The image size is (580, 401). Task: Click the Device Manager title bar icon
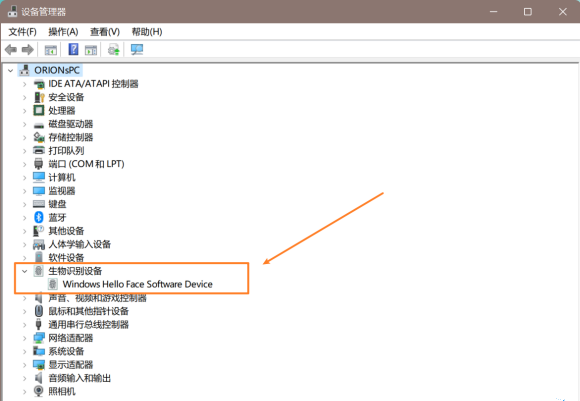tap(13, 11)
